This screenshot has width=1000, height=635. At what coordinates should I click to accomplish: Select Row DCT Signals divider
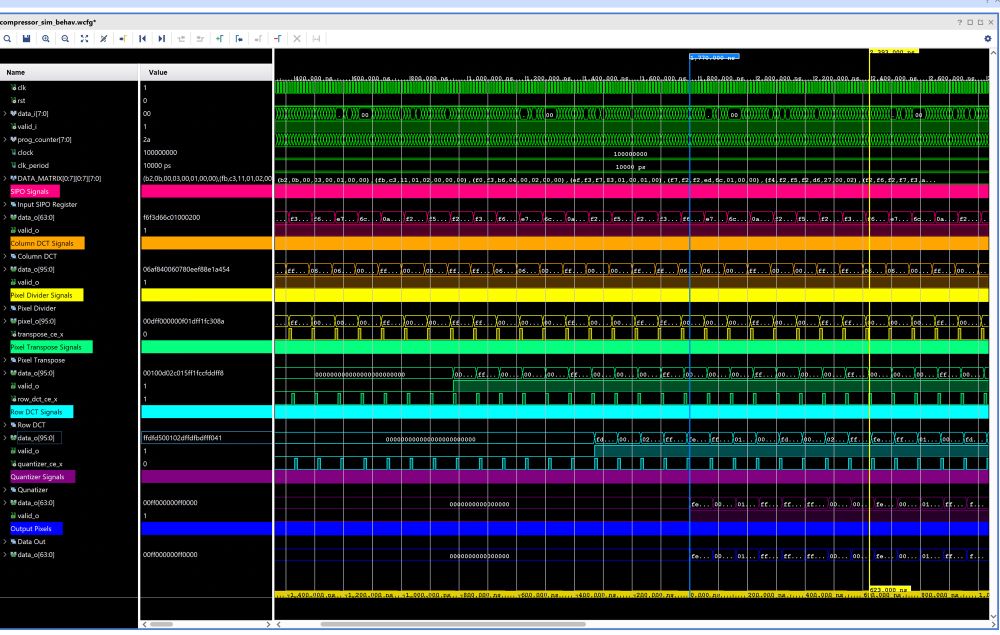(41, 412)
